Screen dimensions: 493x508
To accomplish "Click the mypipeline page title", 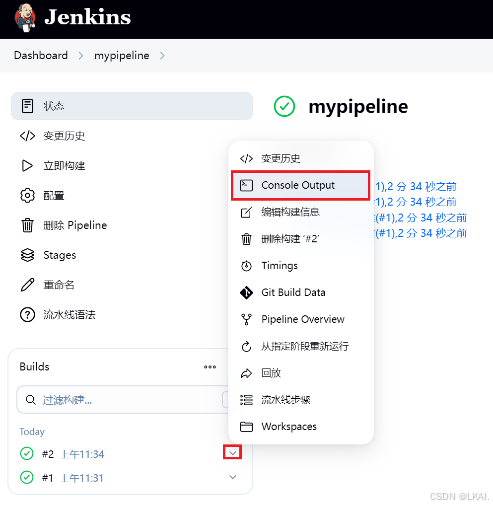I will tap(358, 107).
